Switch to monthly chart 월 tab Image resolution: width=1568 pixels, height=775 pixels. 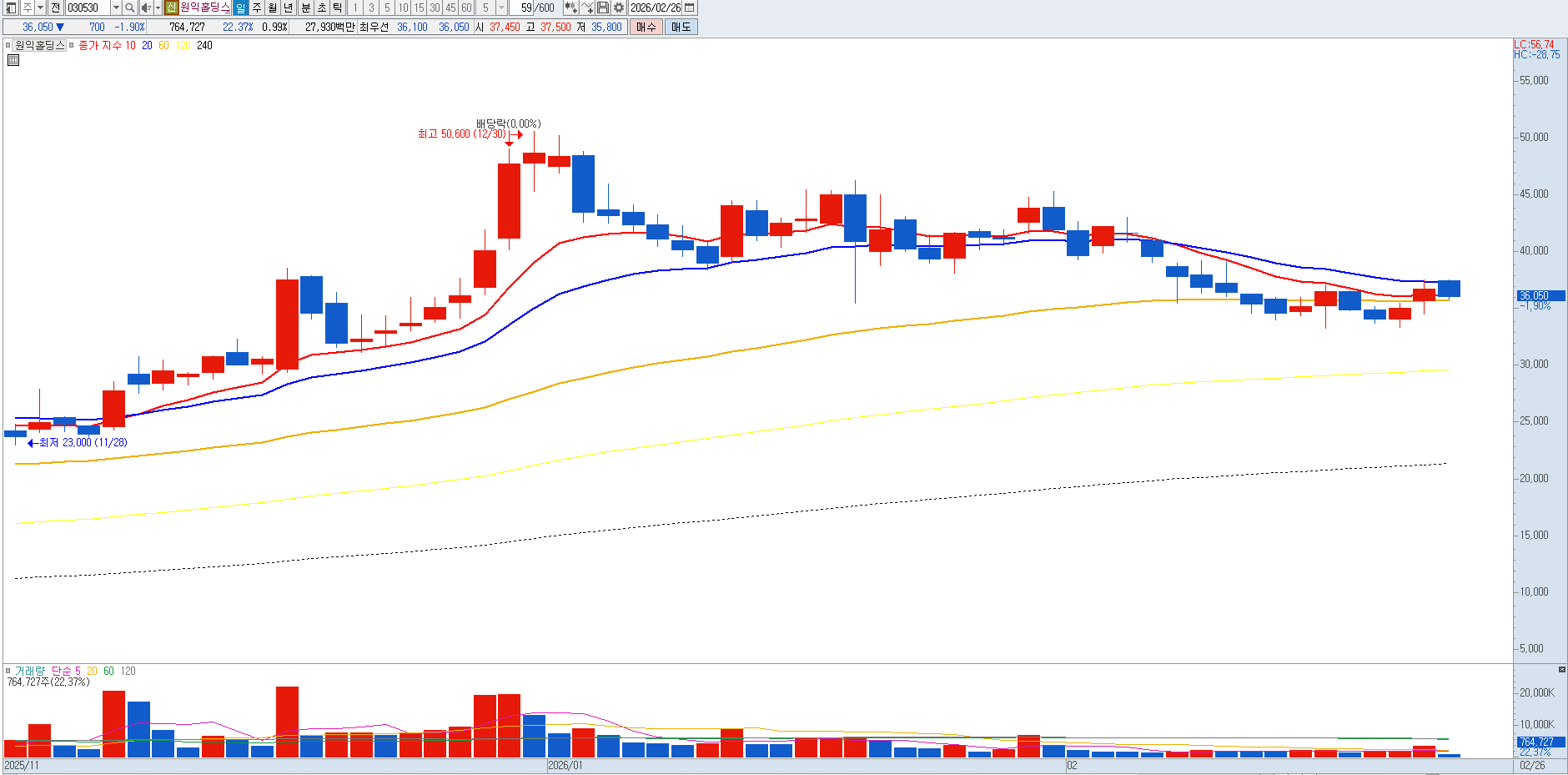(x=273, y=8)
